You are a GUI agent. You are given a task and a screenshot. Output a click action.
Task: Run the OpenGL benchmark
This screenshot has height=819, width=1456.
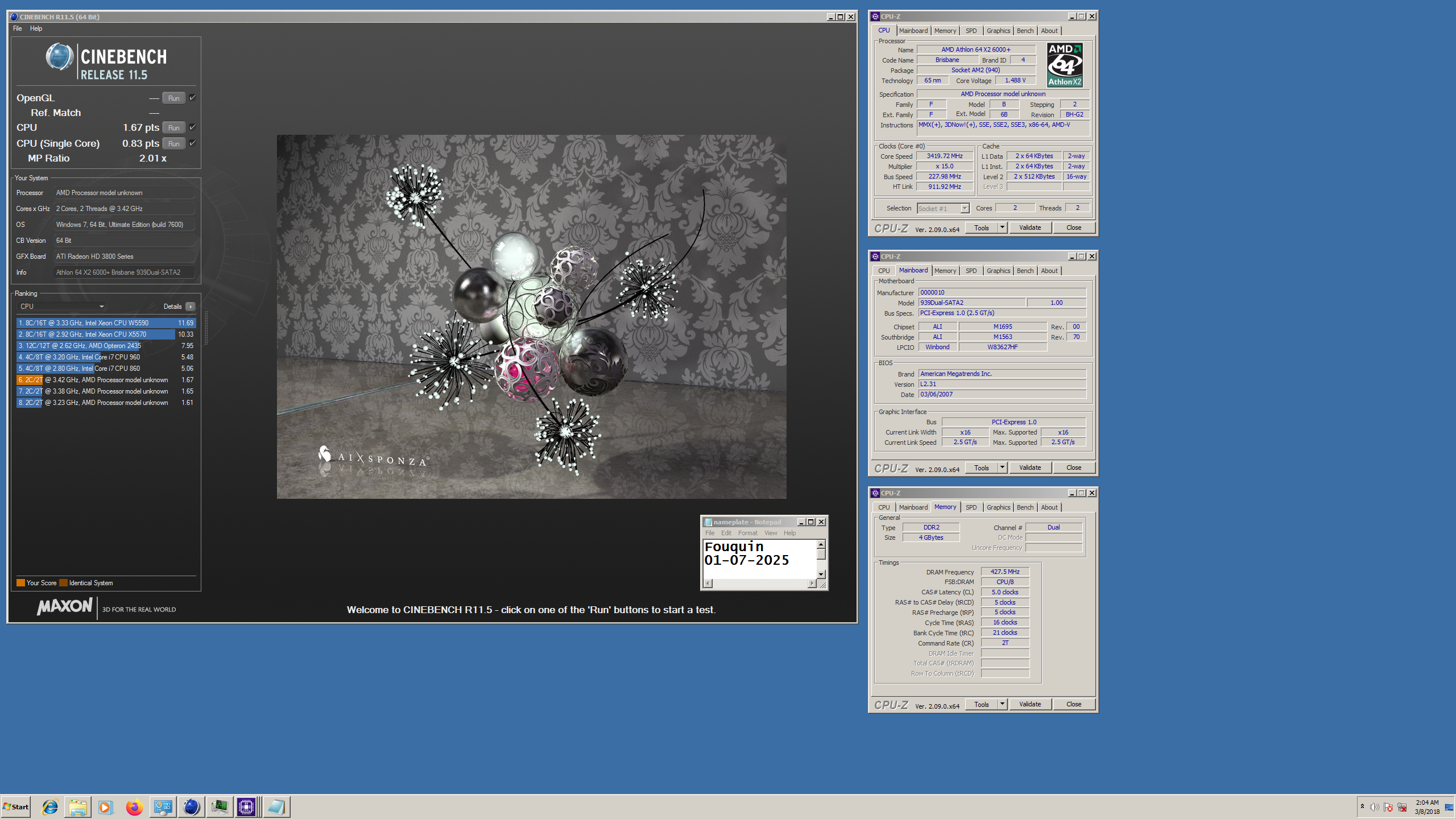173,98
